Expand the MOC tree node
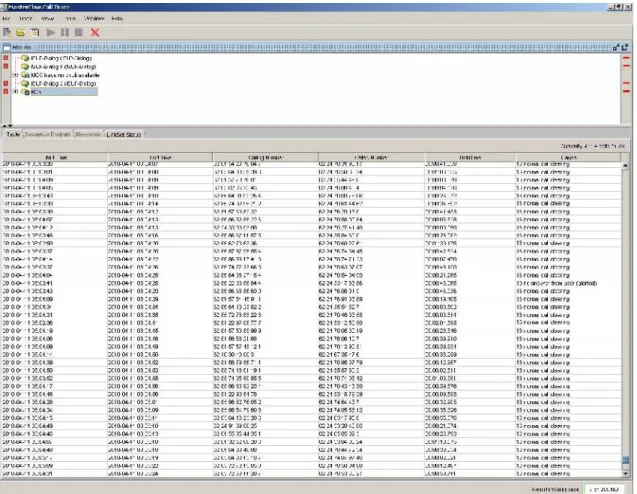 (x=15, y=75)
